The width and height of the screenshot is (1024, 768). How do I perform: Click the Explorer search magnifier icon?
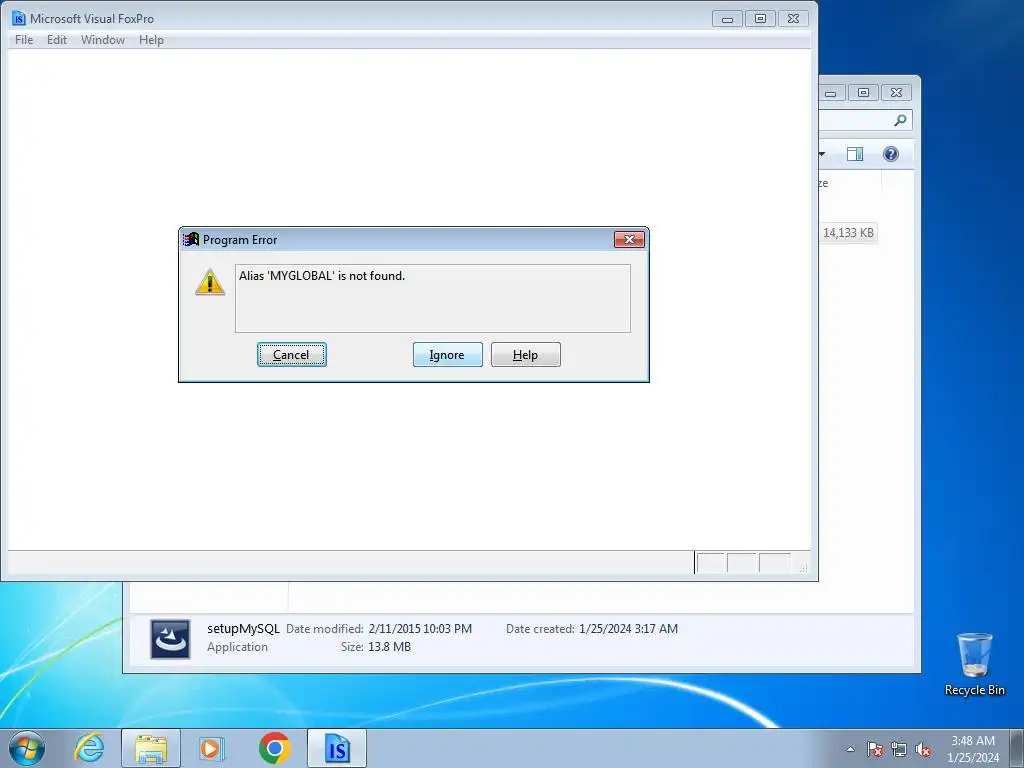click(900, 120)
